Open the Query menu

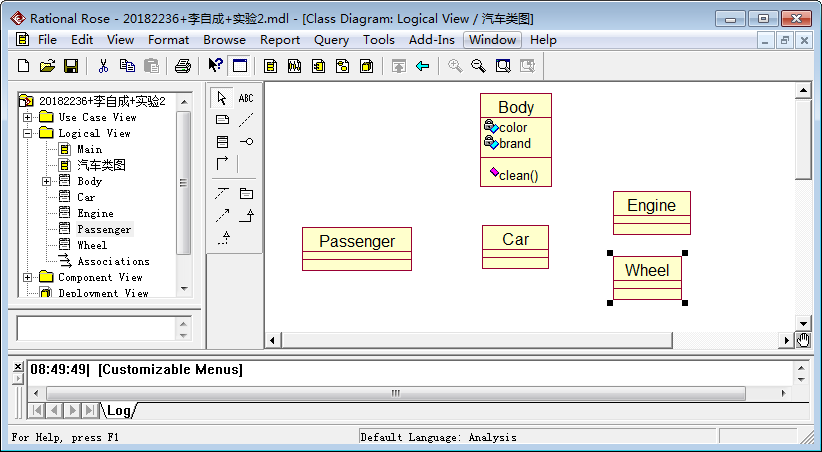[331, 40]
